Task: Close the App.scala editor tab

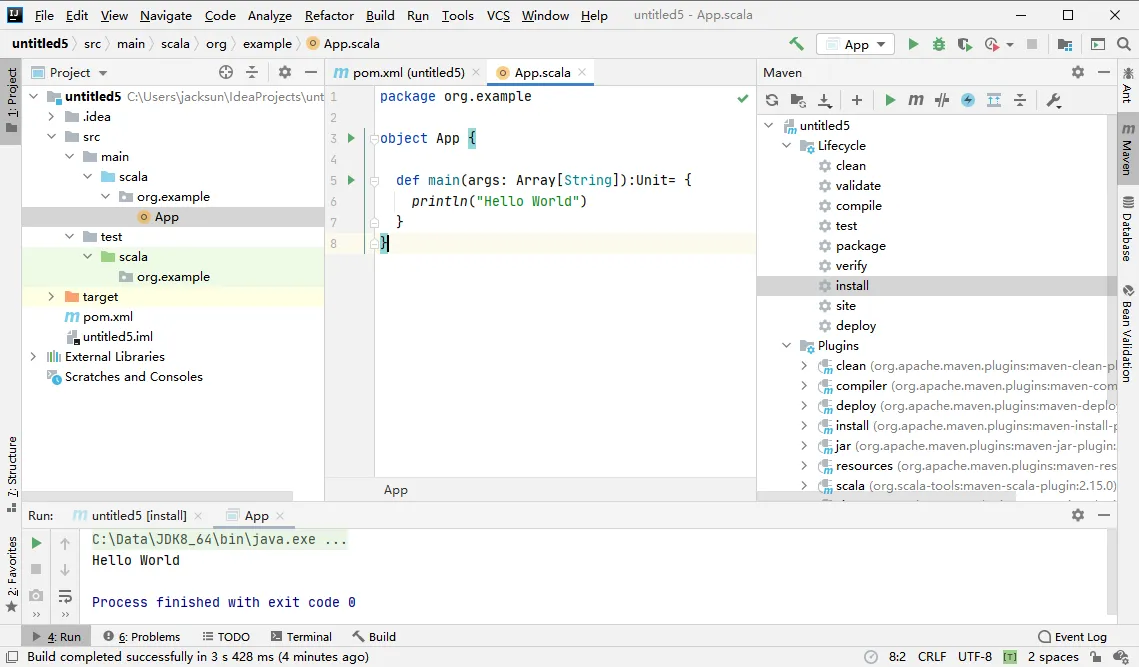Action: (582, 72)
